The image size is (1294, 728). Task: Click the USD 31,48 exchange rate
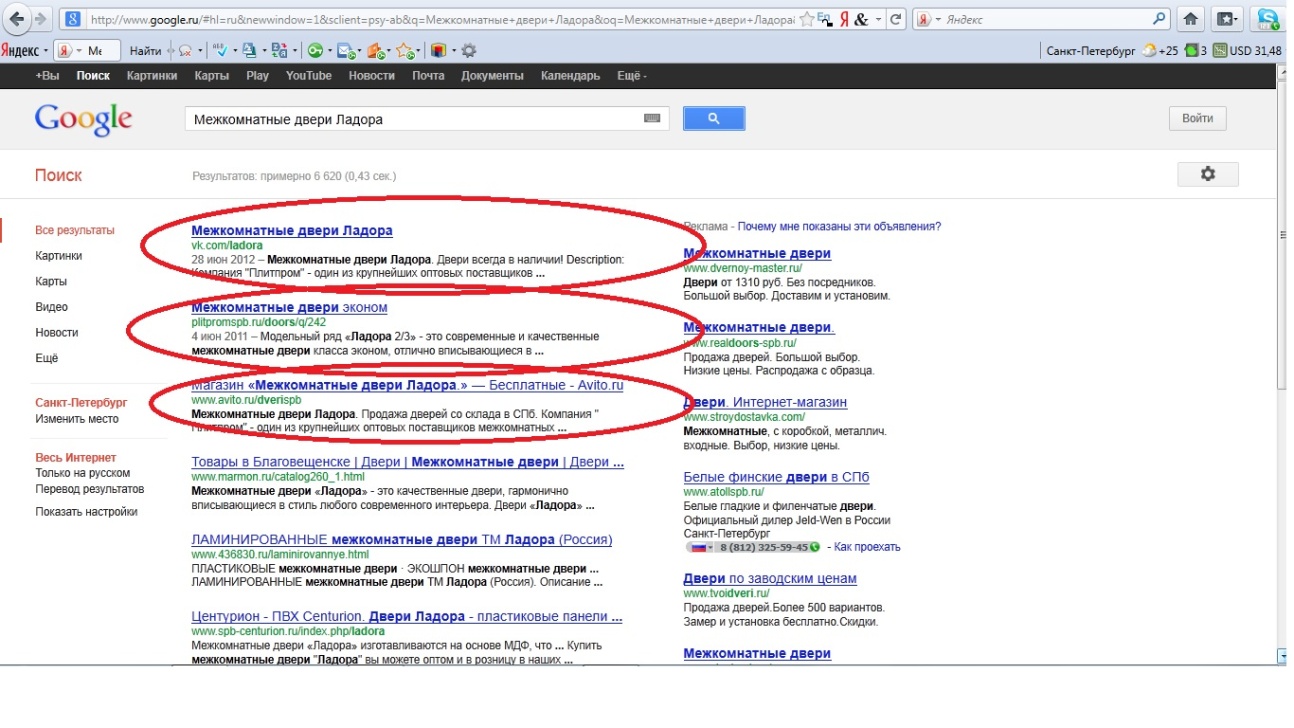click(1248, 50)
